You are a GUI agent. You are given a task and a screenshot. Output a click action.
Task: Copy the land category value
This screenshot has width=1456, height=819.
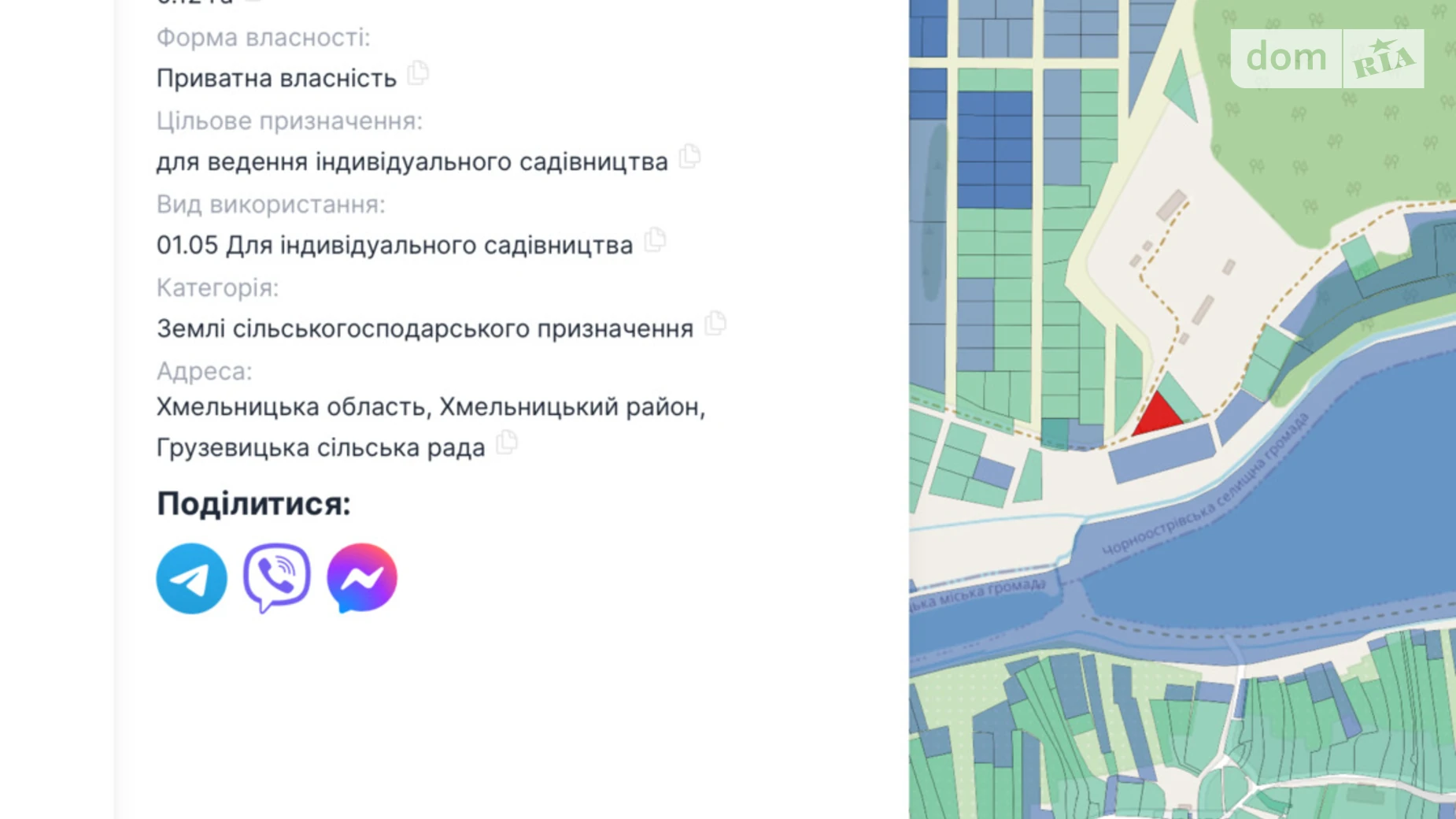point(715,324)
